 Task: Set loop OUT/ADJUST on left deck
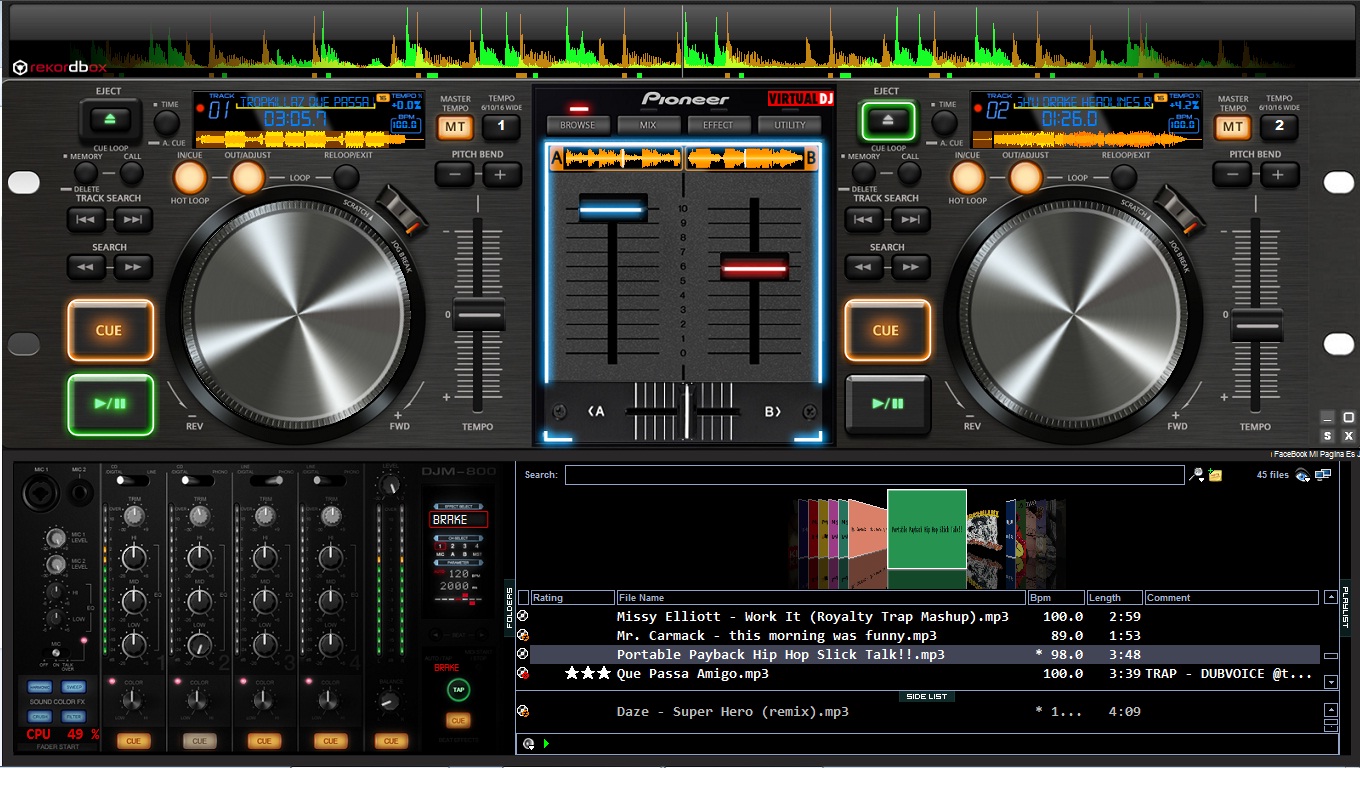tap(248, 178)
